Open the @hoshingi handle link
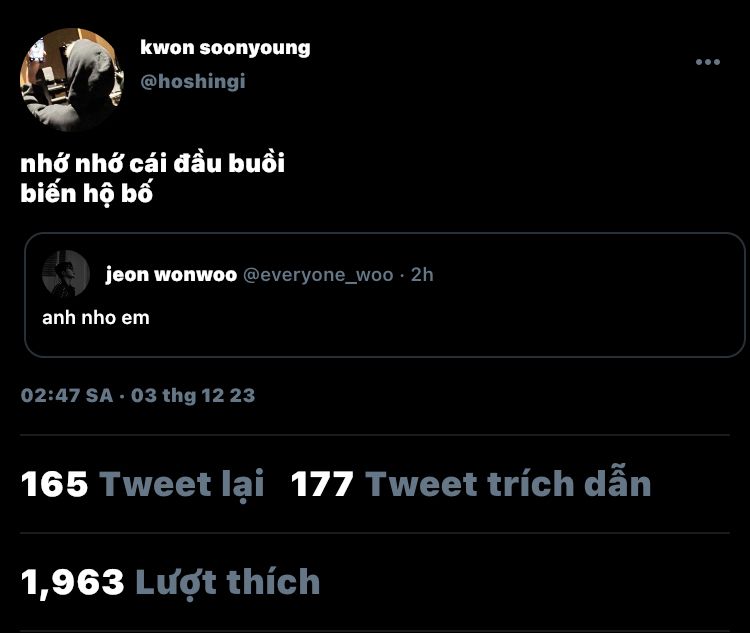Image resolution: width=750 pixels, height=633 pixels. click(x=193, y=81)
